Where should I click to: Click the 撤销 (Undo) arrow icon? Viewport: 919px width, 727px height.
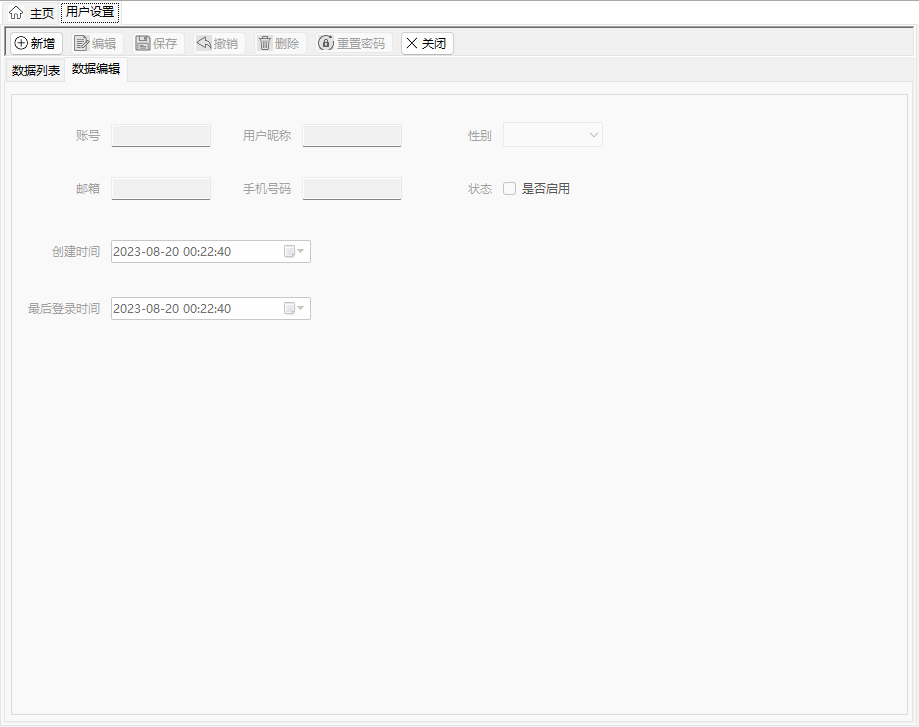(204, 43)
